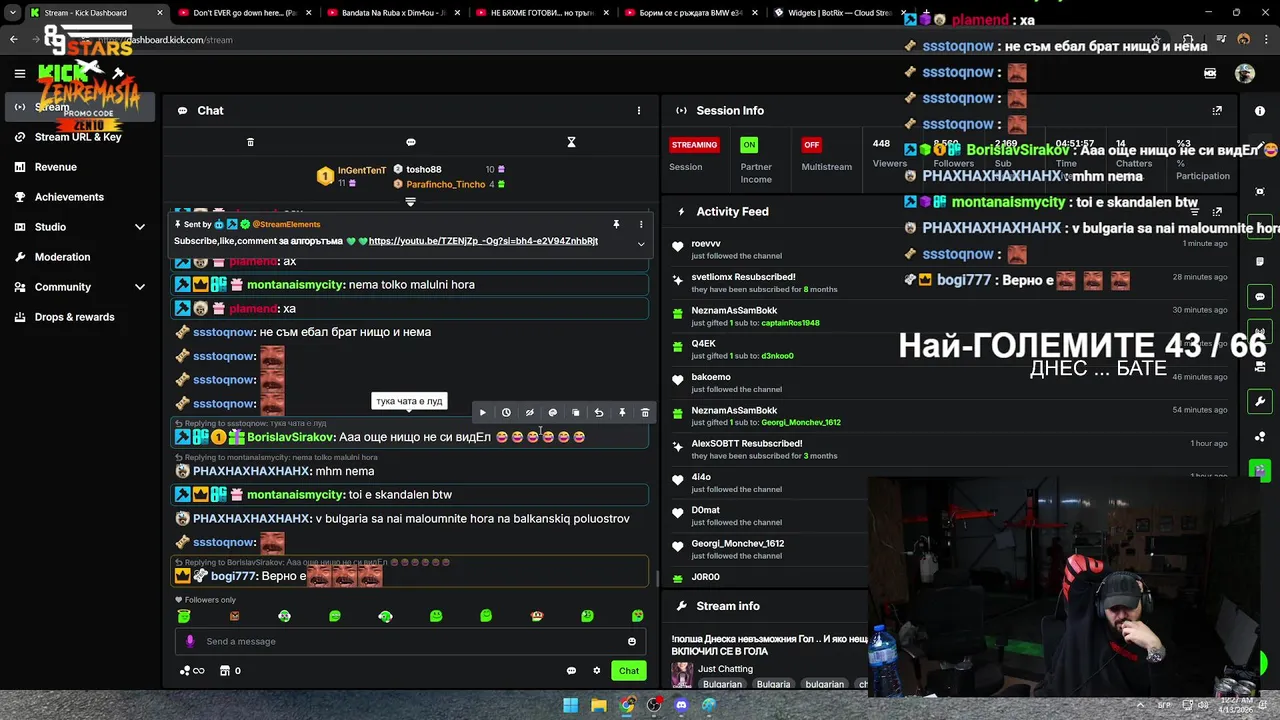Open the Revenue sidebar item
This screenshot has height=720, width=1280.
coord(56,167)
